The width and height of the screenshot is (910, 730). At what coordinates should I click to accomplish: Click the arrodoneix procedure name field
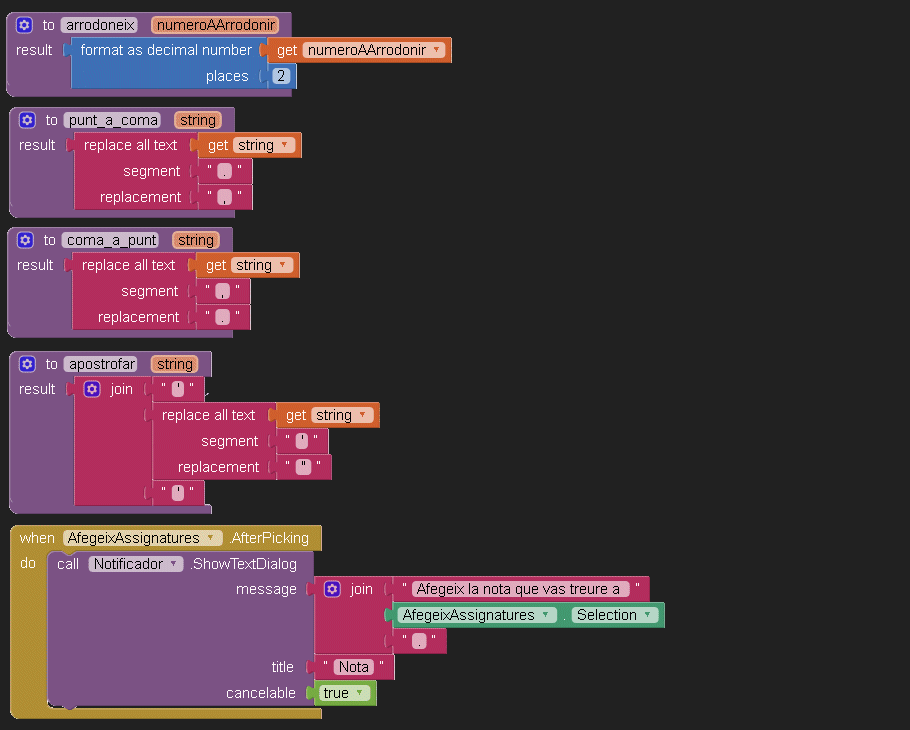coord(99,25)
